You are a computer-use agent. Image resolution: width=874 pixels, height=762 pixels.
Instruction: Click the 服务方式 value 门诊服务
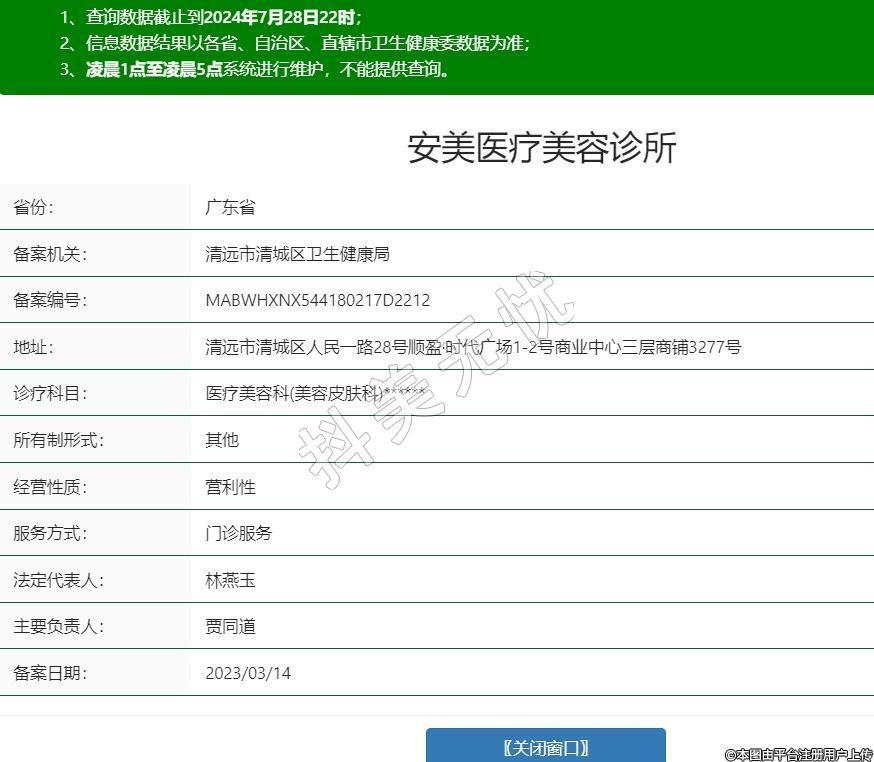coord(238,533)
